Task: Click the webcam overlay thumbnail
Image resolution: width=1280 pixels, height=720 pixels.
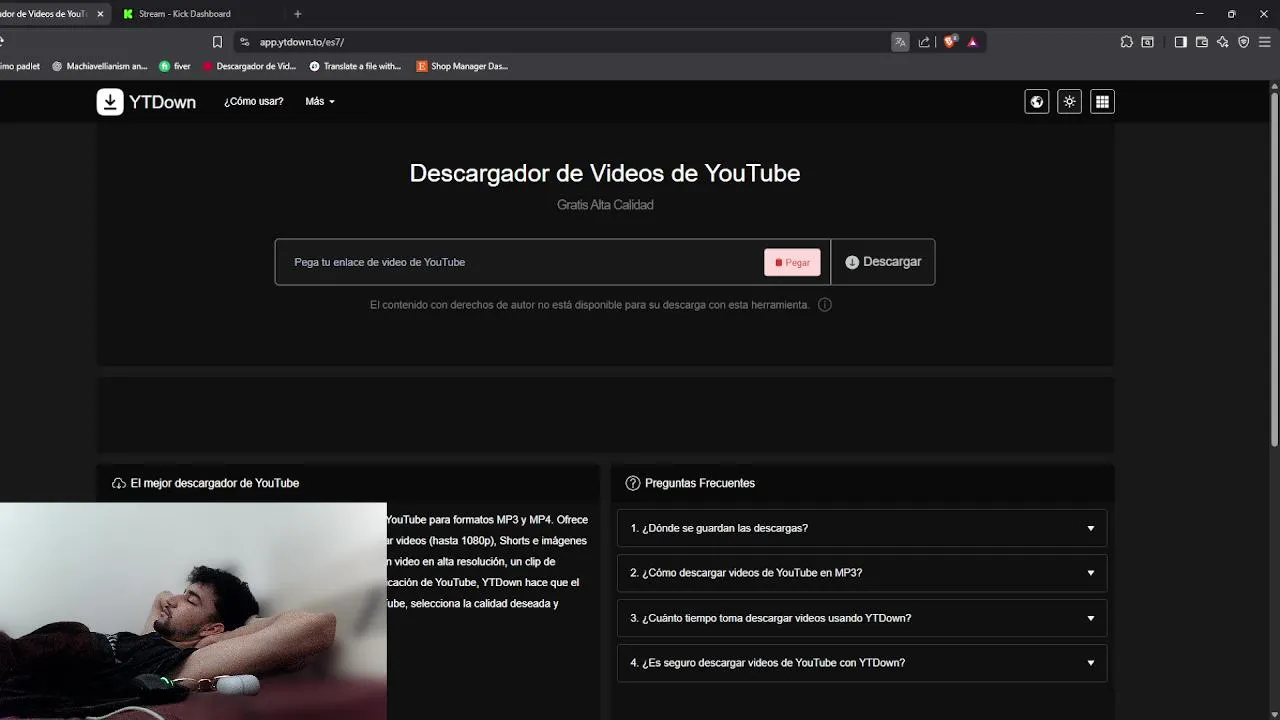Action: [x=193, y=611]
